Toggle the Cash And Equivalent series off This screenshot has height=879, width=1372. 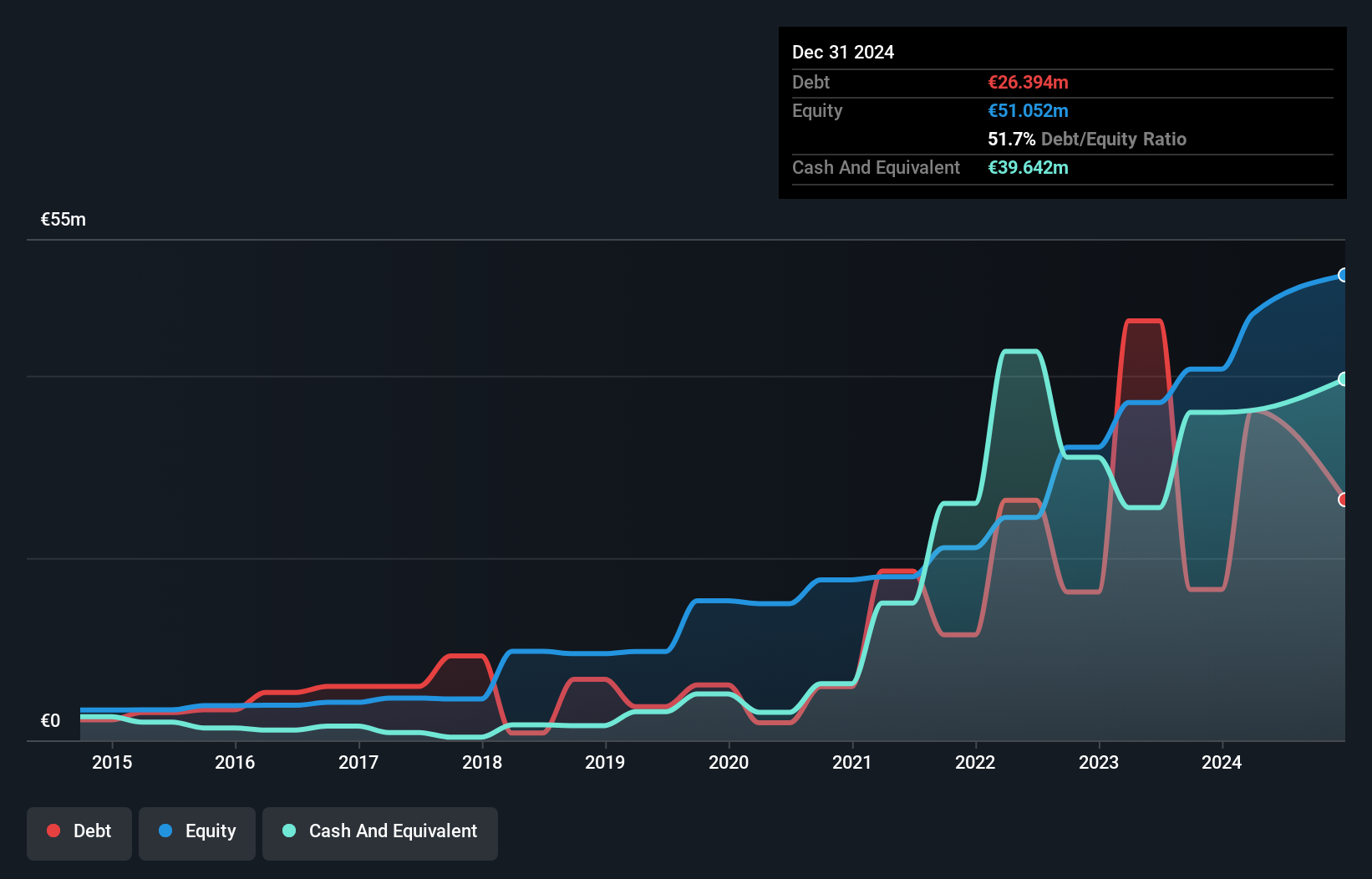tap(380, 831)
